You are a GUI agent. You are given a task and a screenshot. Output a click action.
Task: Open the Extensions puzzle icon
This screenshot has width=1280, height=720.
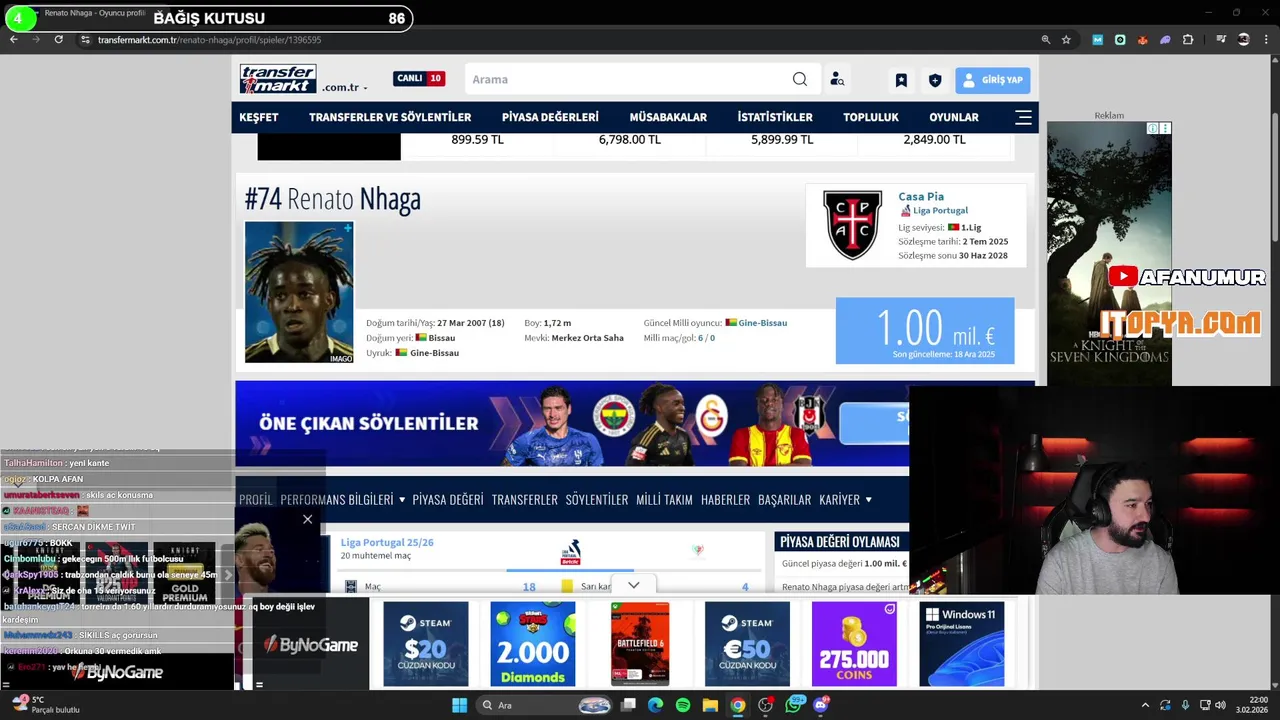[1188, 40]
